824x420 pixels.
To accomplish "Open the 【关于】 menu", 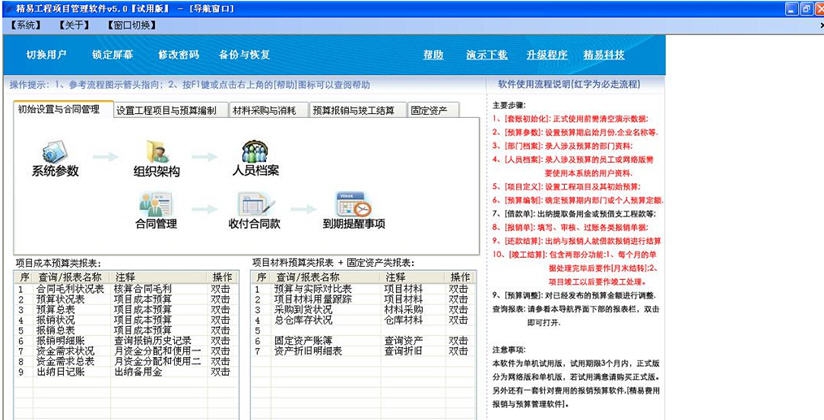I will coord(74,25).
